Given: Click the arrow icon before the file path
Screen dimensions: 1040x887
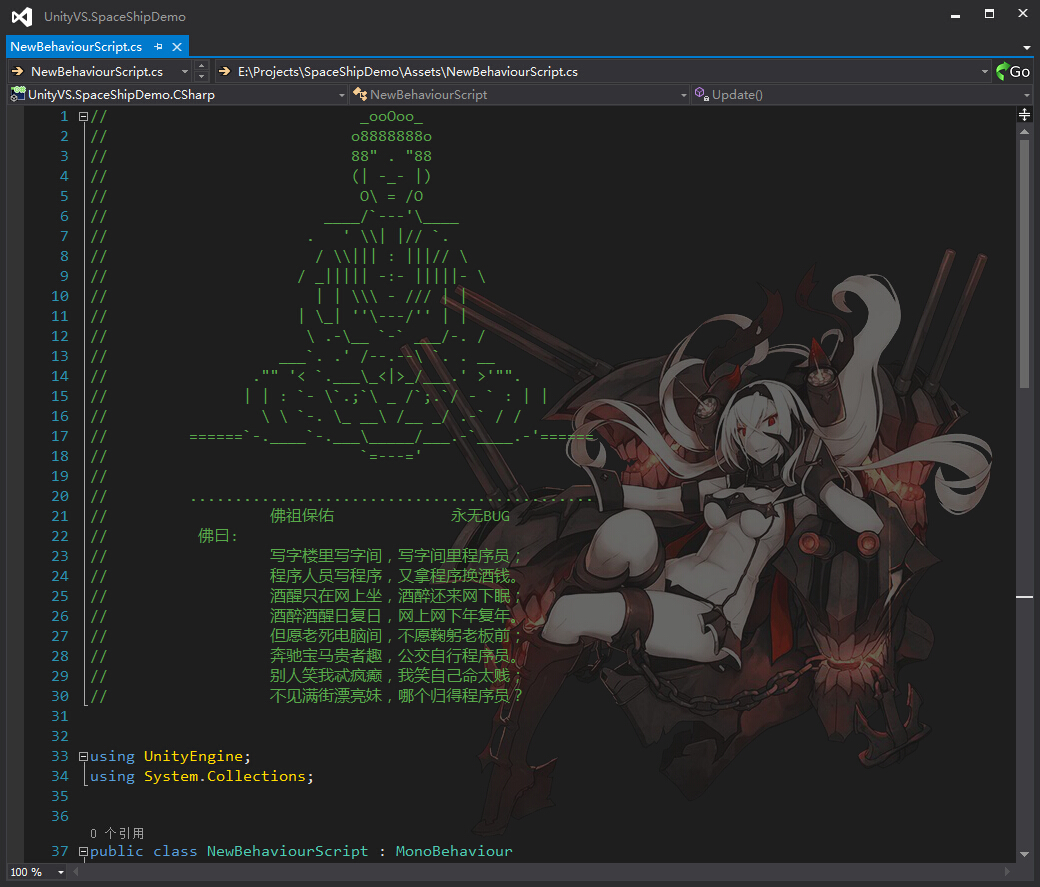Looking at the screenshot, I should 224,71.
